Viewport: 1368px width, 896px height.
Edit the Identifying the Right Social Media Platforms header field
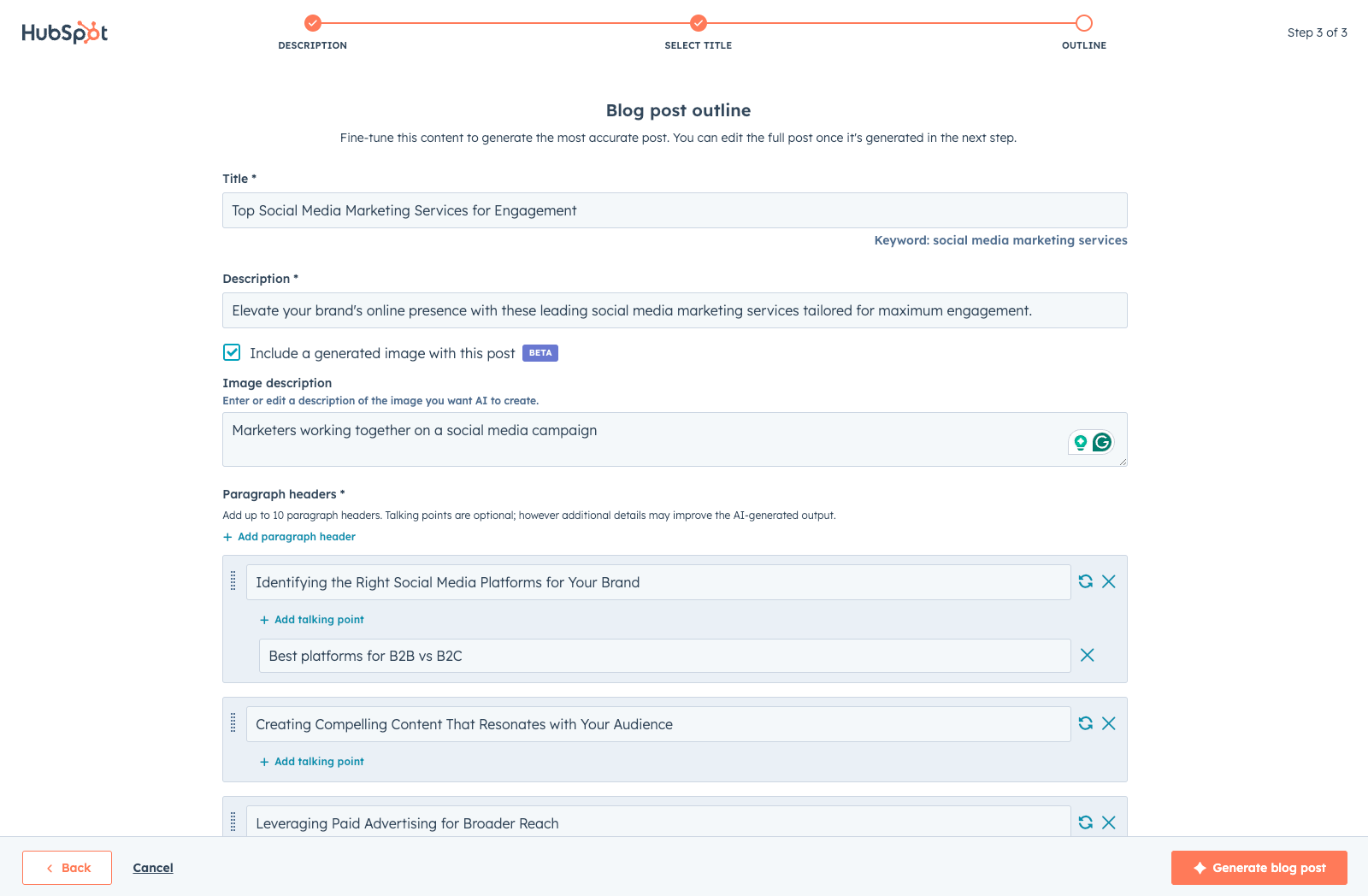coord(658,582)
